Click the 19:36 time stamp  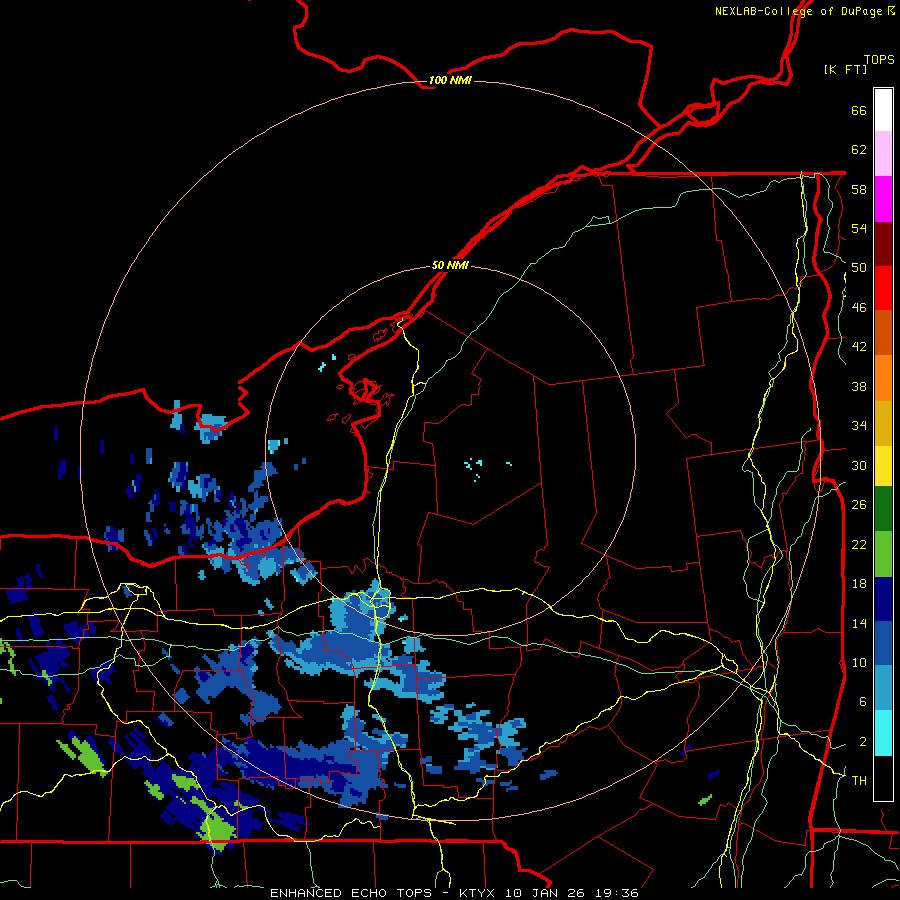tap(617, 893)
